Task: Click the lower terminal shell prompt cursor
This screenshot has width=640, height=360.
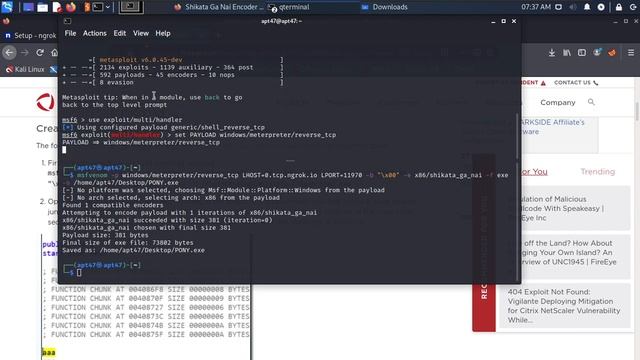Action: point(79,273)
